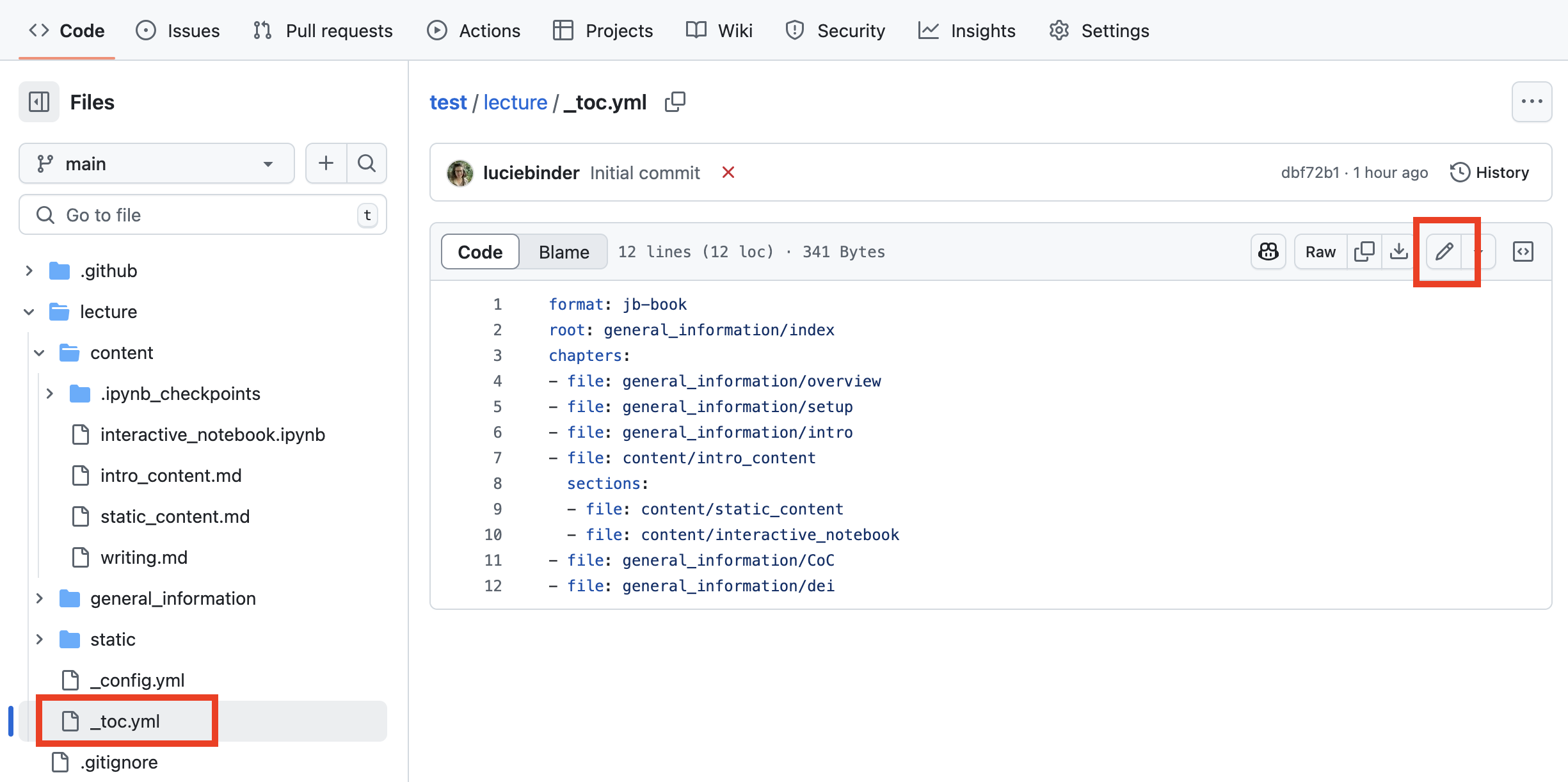Click the search files magnifier icon
Screen dimensions: 1568x782
[x=367, y=163]
